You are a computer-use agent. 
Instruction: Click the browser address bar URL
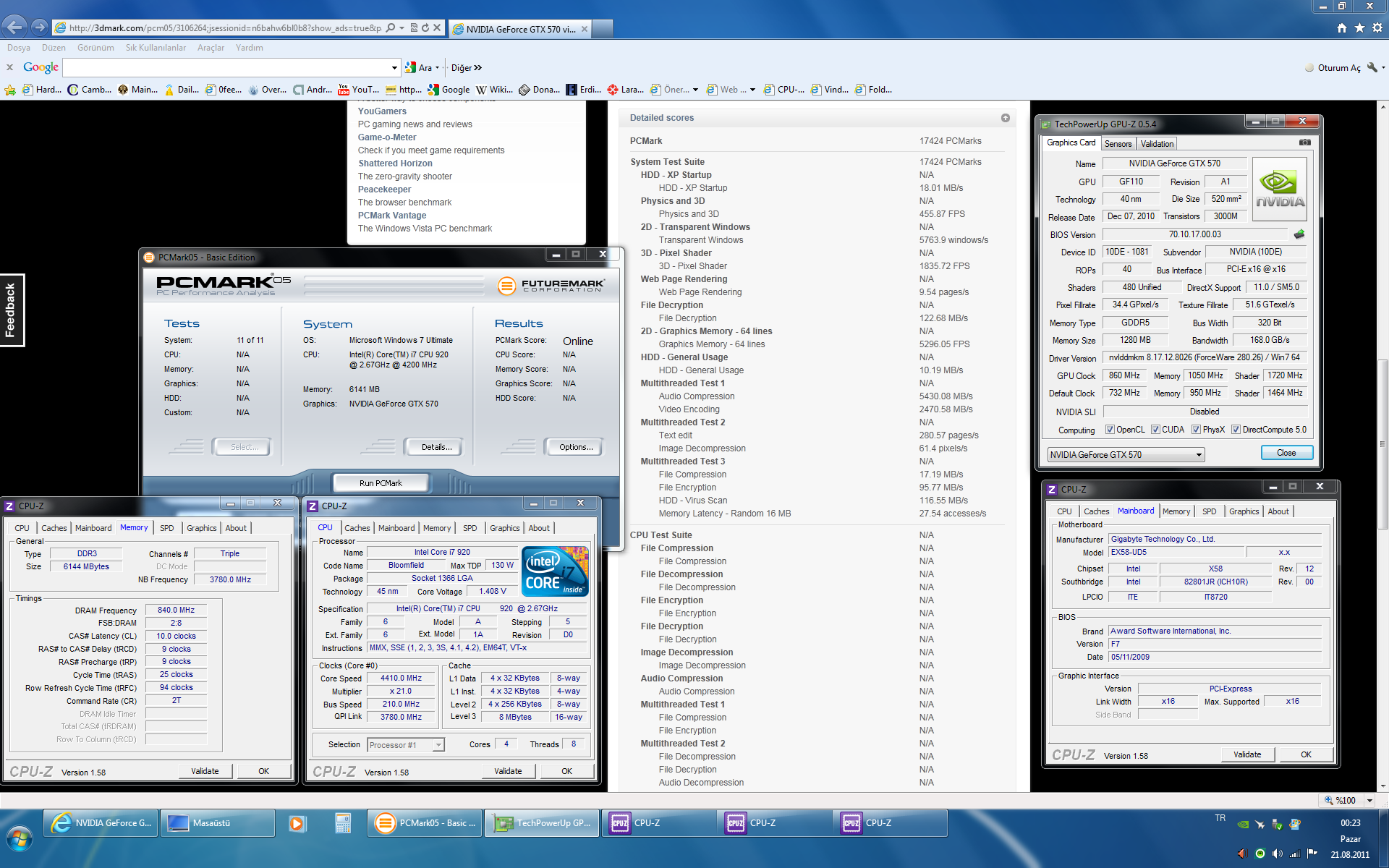224,28
